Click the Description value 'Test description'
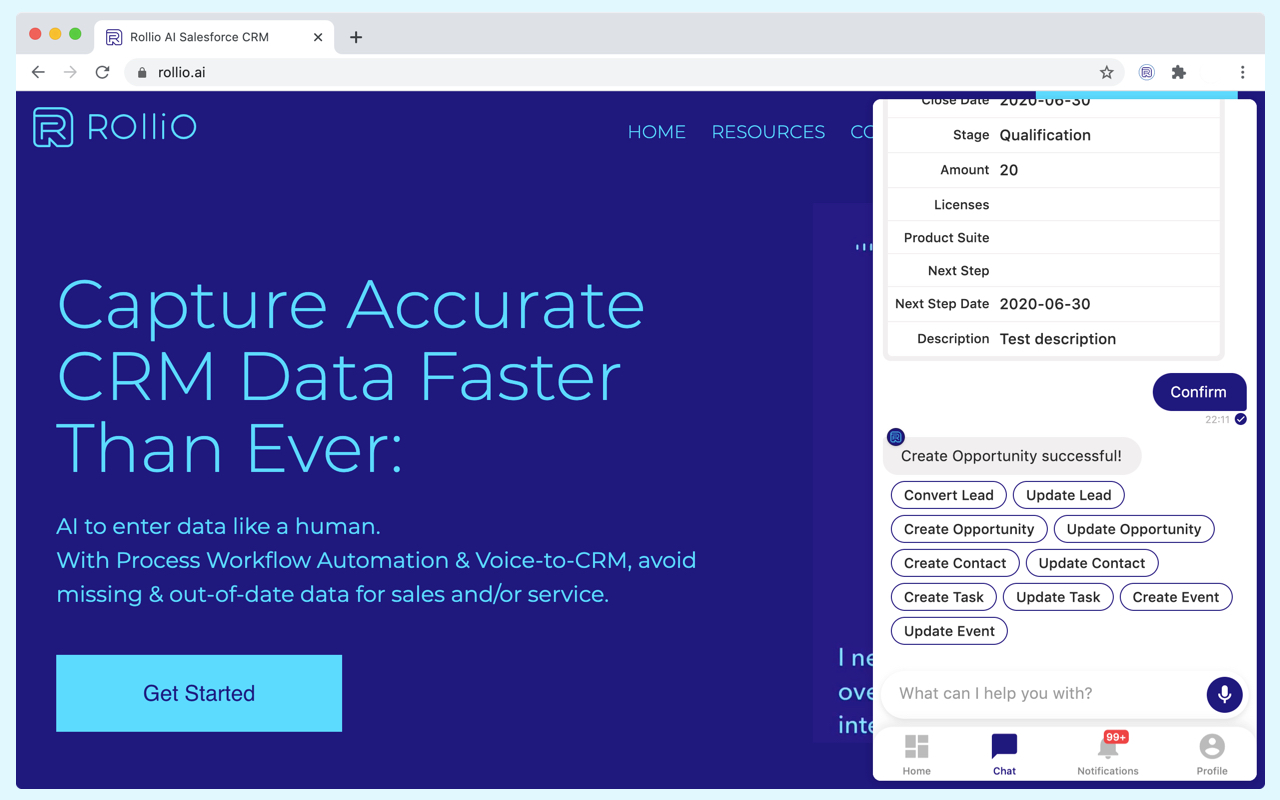 click(1058, 339)
